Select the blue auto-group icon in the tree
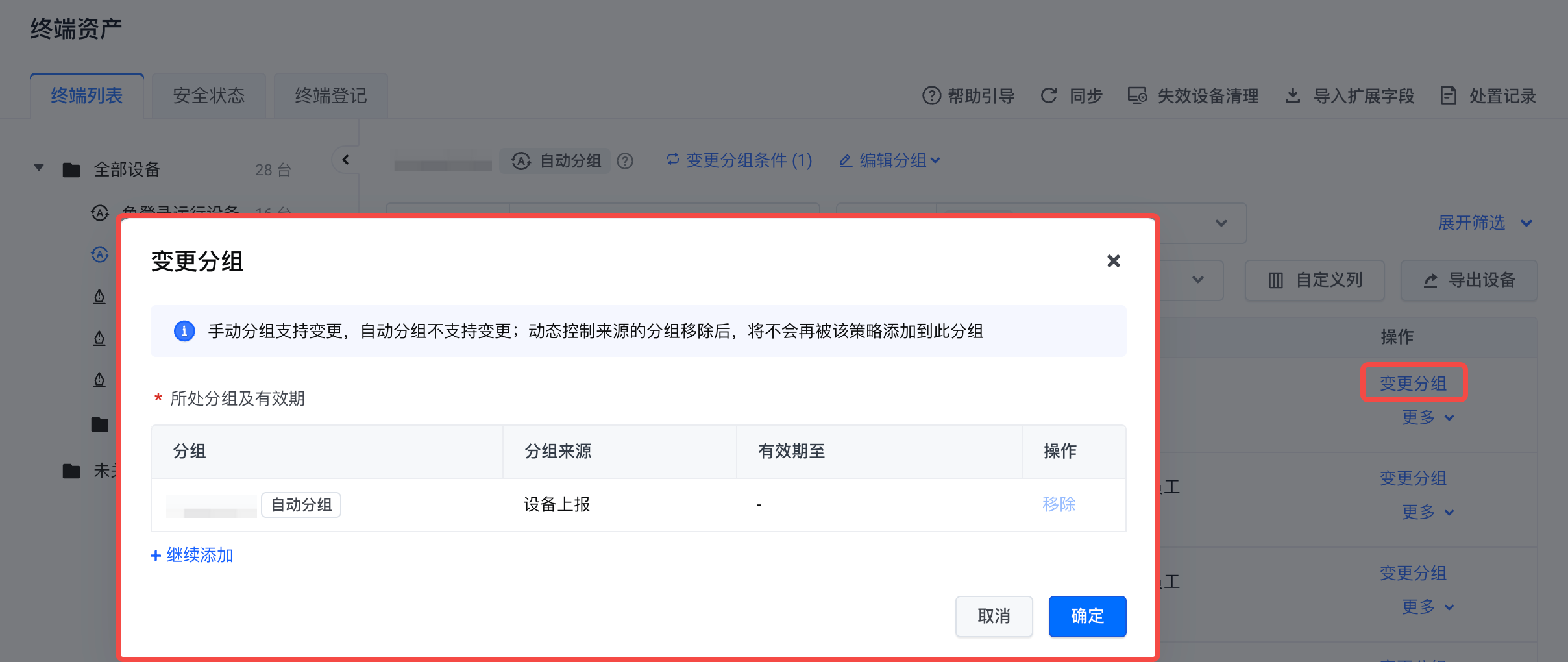The height and width of the screenshot is (662, 1568). [x=99, y=254]
